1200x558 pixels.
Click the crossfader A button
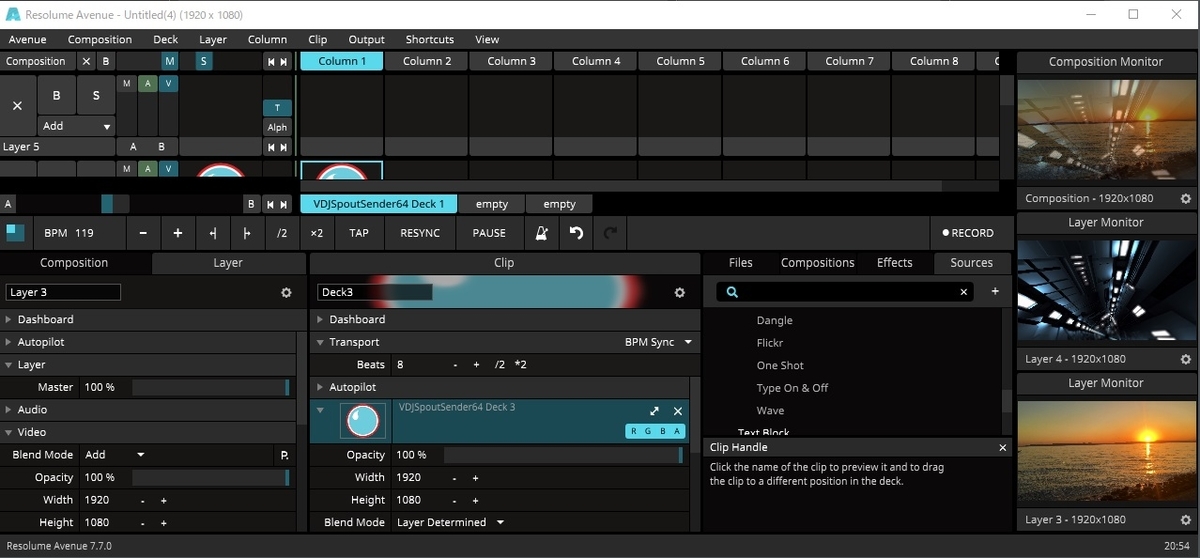pyautogui.click(x=8, y=204)
